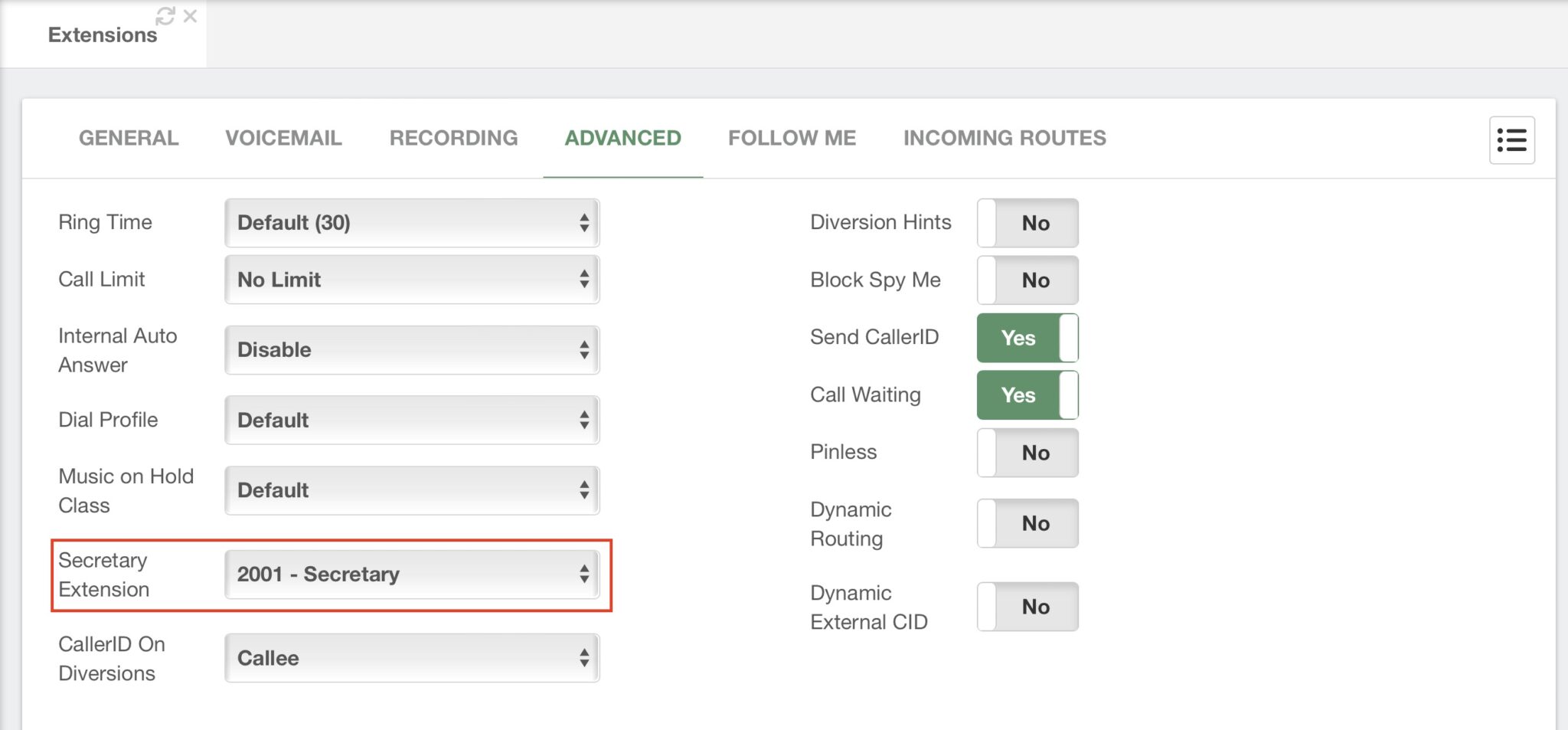The height and width of the screenshot is (730, 1568).
Task: Open the Internal Auto Answer dropdown
Action: coord(411,350)
